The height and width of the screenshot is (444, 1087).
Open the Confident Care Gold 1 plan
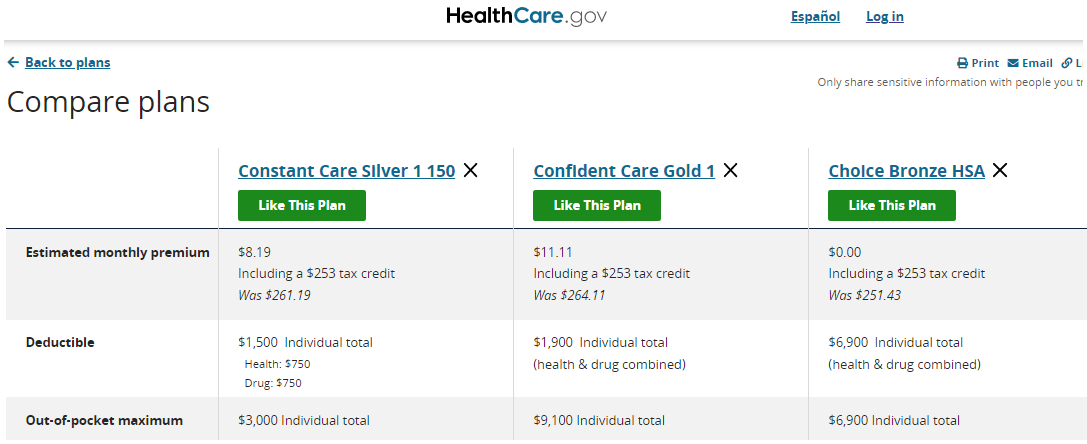coord(624,171)
